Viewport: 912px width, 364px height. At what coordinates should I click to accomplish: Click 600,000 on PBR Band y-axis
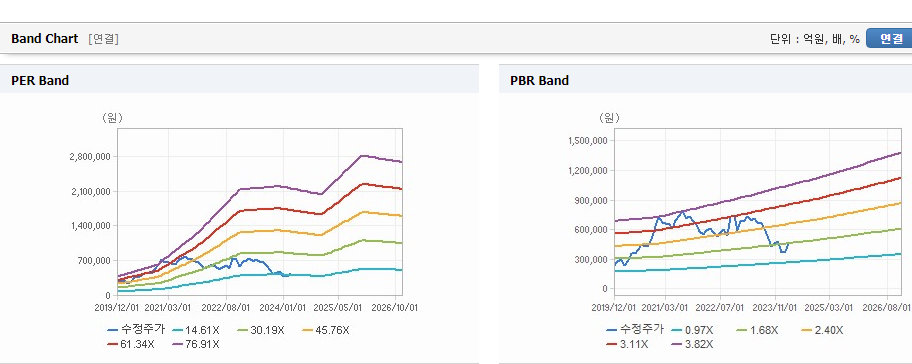[591, 230]
